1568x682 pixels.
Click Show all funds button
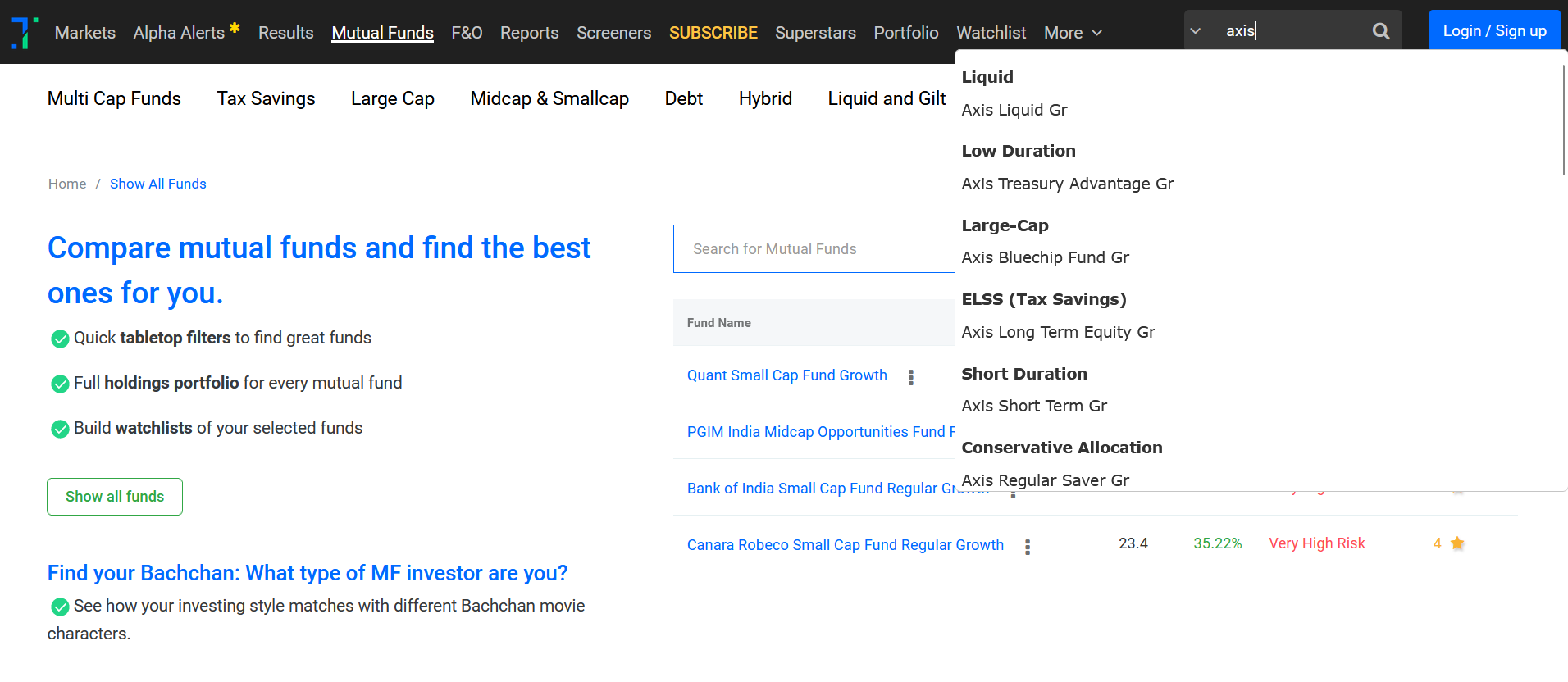(115, 497)
